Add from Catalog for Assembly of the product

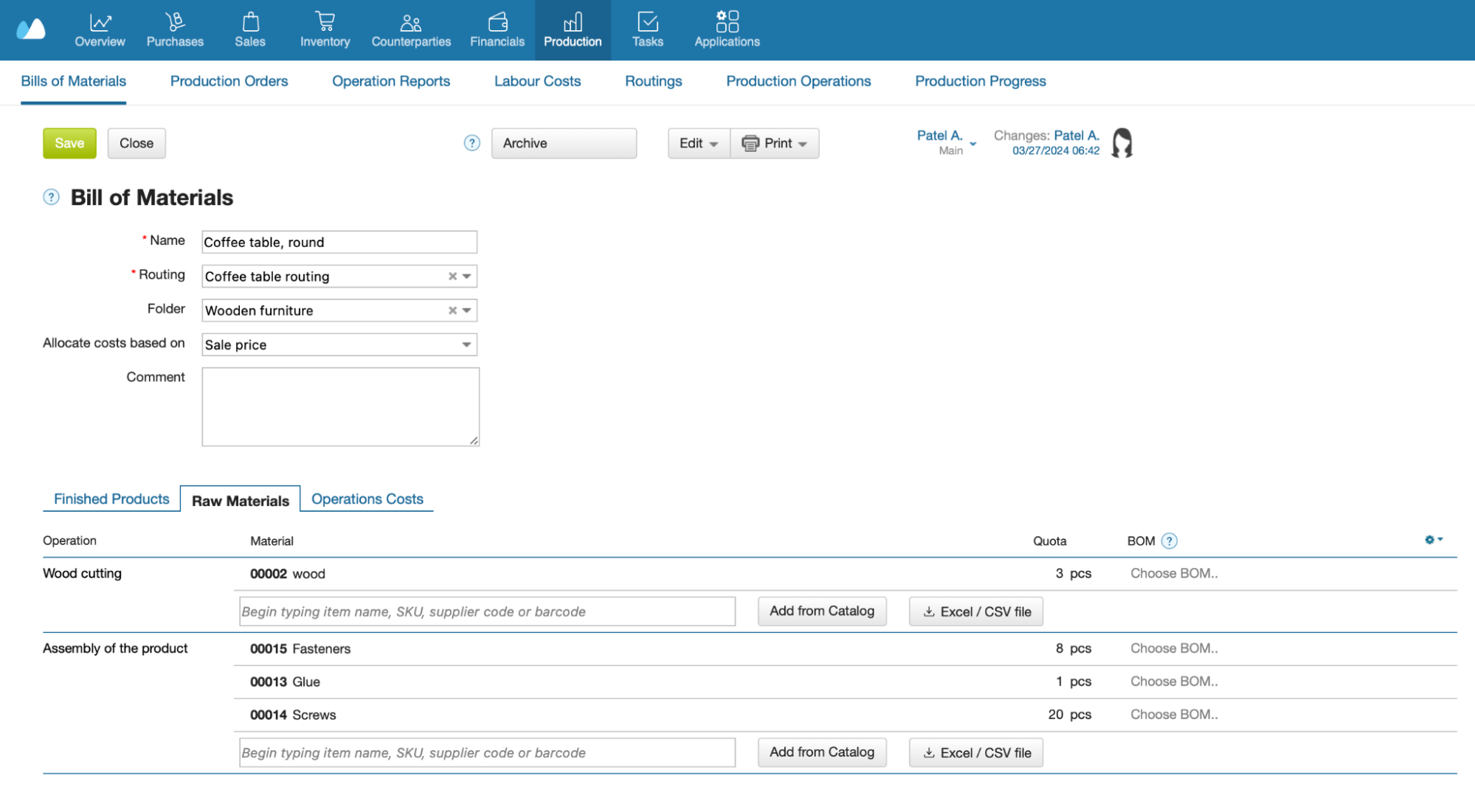[x=822, y=753]
